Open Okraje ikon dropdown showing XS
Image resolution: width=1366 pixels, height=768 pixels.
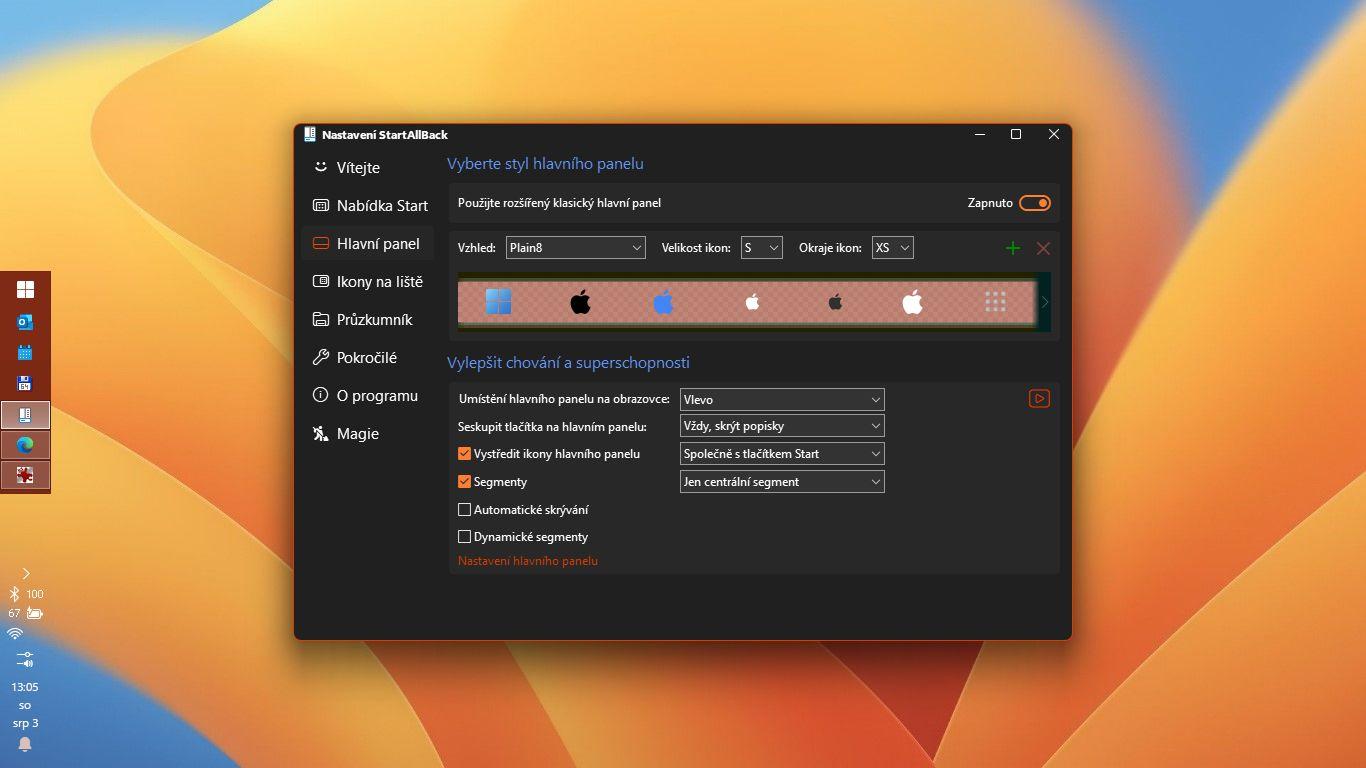point(892,248)
